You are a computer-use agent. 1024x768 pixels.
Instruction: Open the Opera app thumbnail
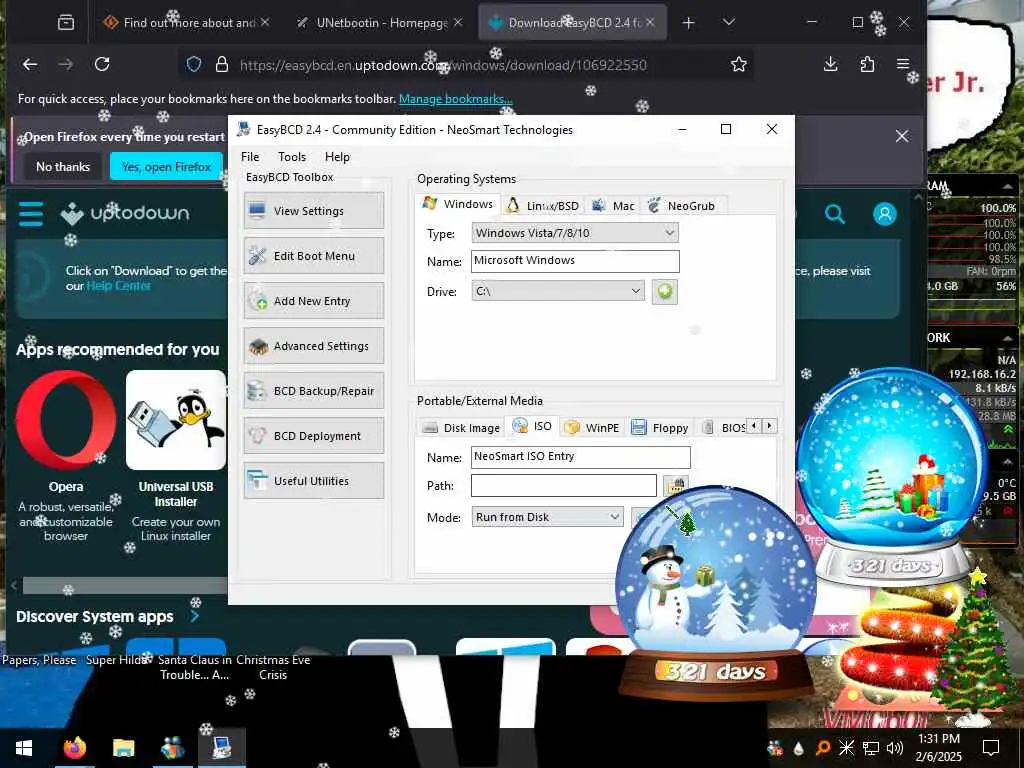[x=66, y=420]
